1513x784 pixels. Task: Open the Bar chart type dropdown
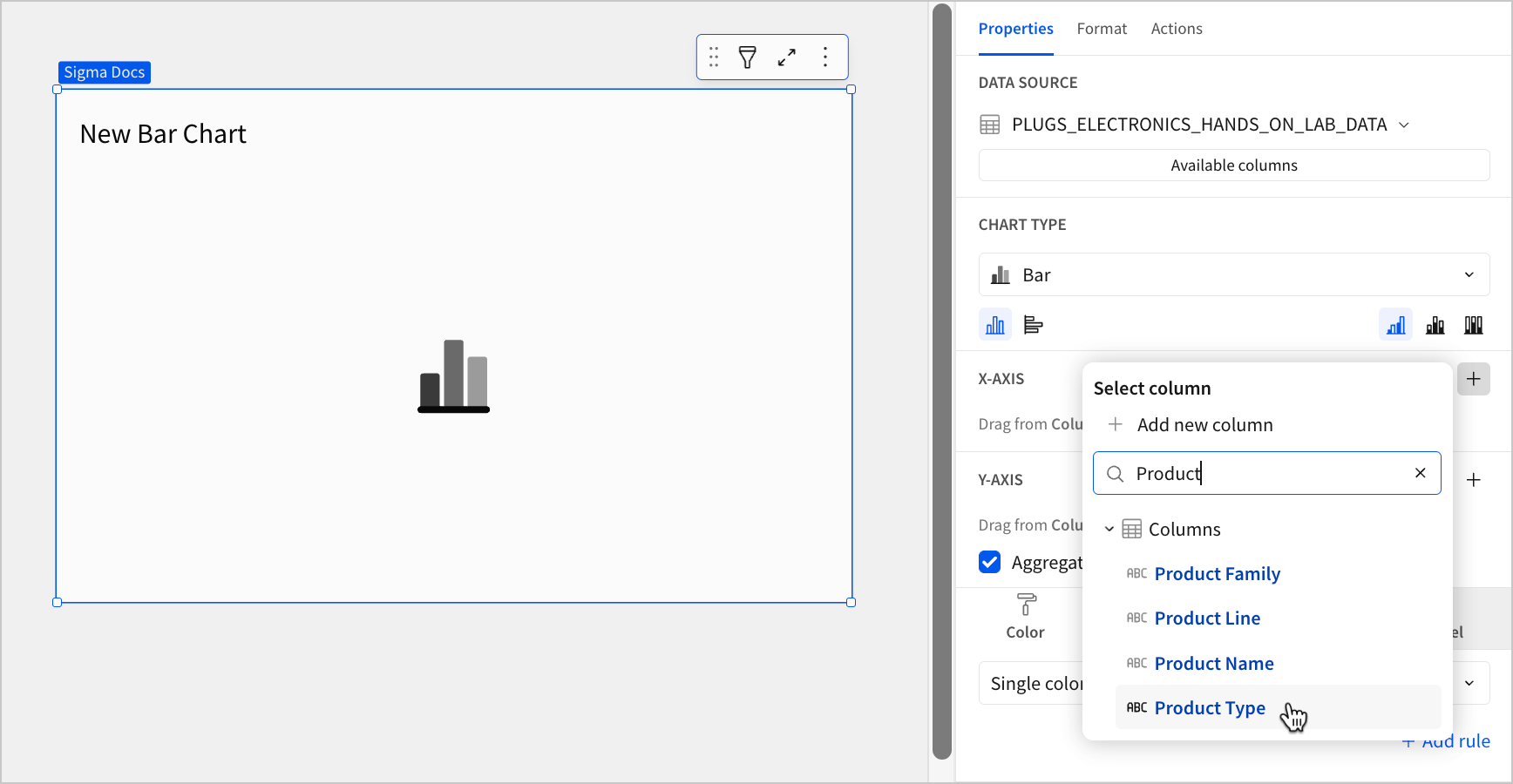click(x=1233, y=274)
